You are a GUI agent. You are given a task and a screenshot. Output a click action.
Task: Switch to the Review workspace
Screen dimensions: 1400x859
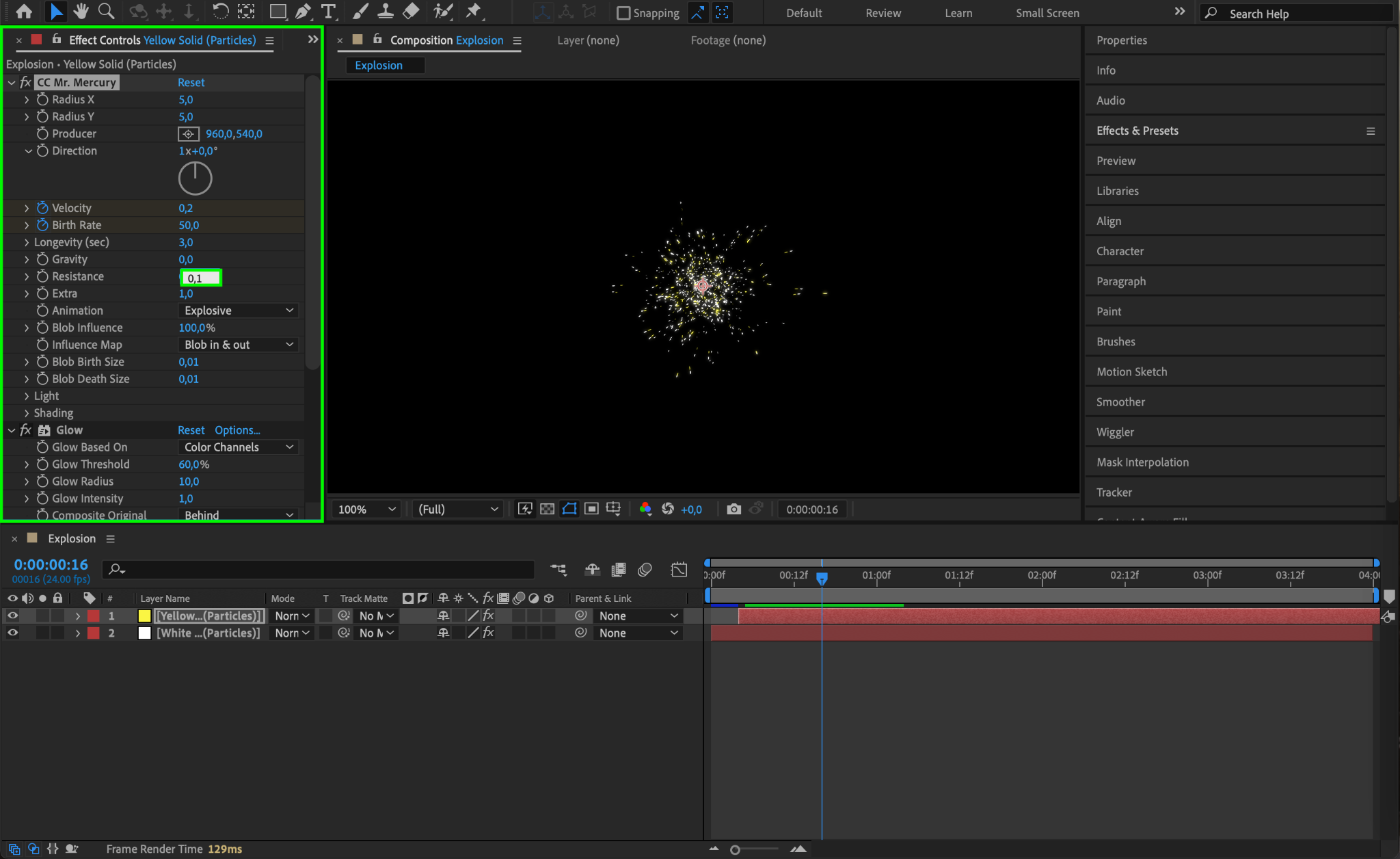point(883,13)
